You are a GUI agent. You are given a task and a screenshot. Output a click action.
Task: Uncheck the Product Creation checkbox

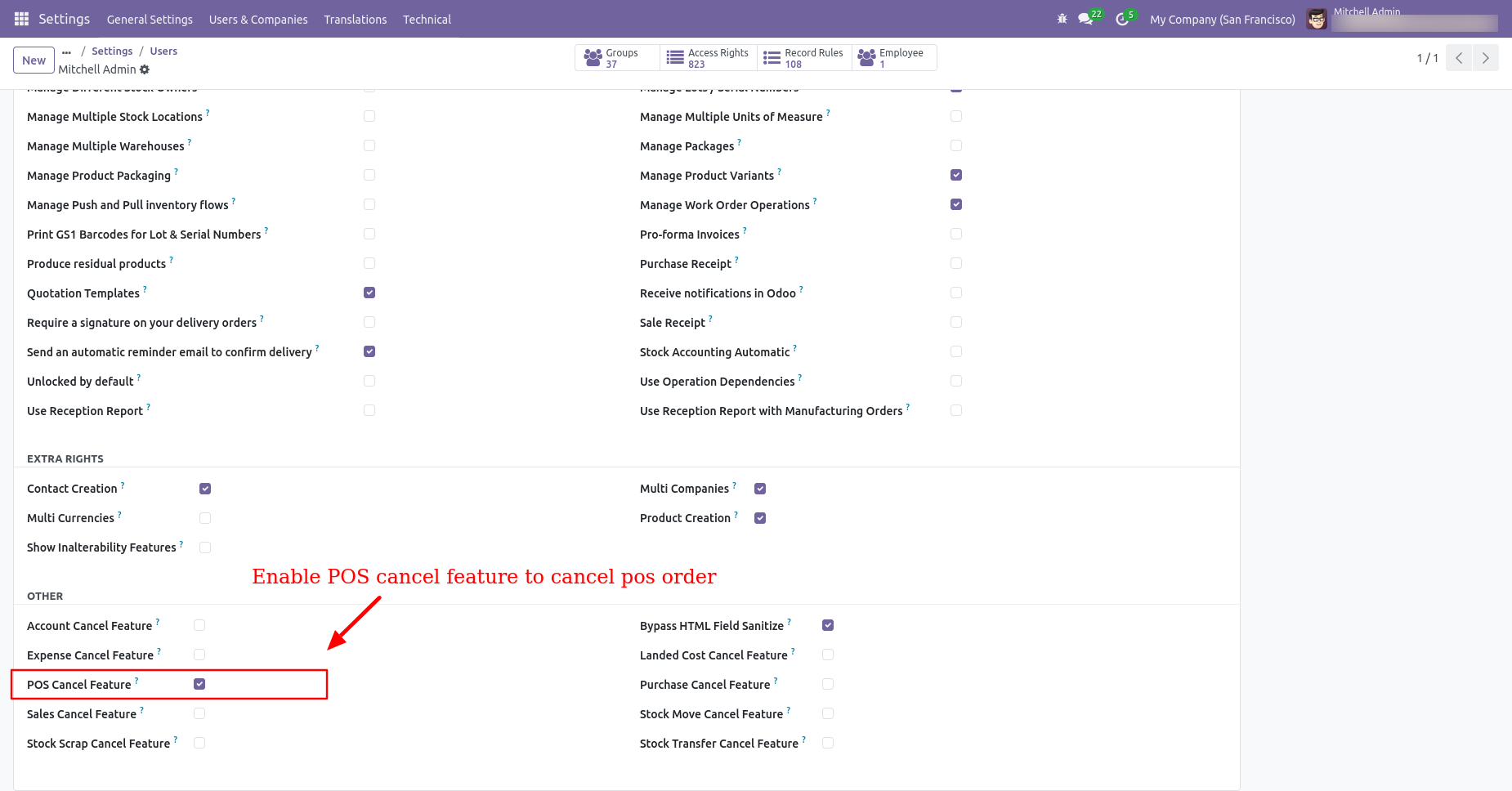(x=760, y=518)
